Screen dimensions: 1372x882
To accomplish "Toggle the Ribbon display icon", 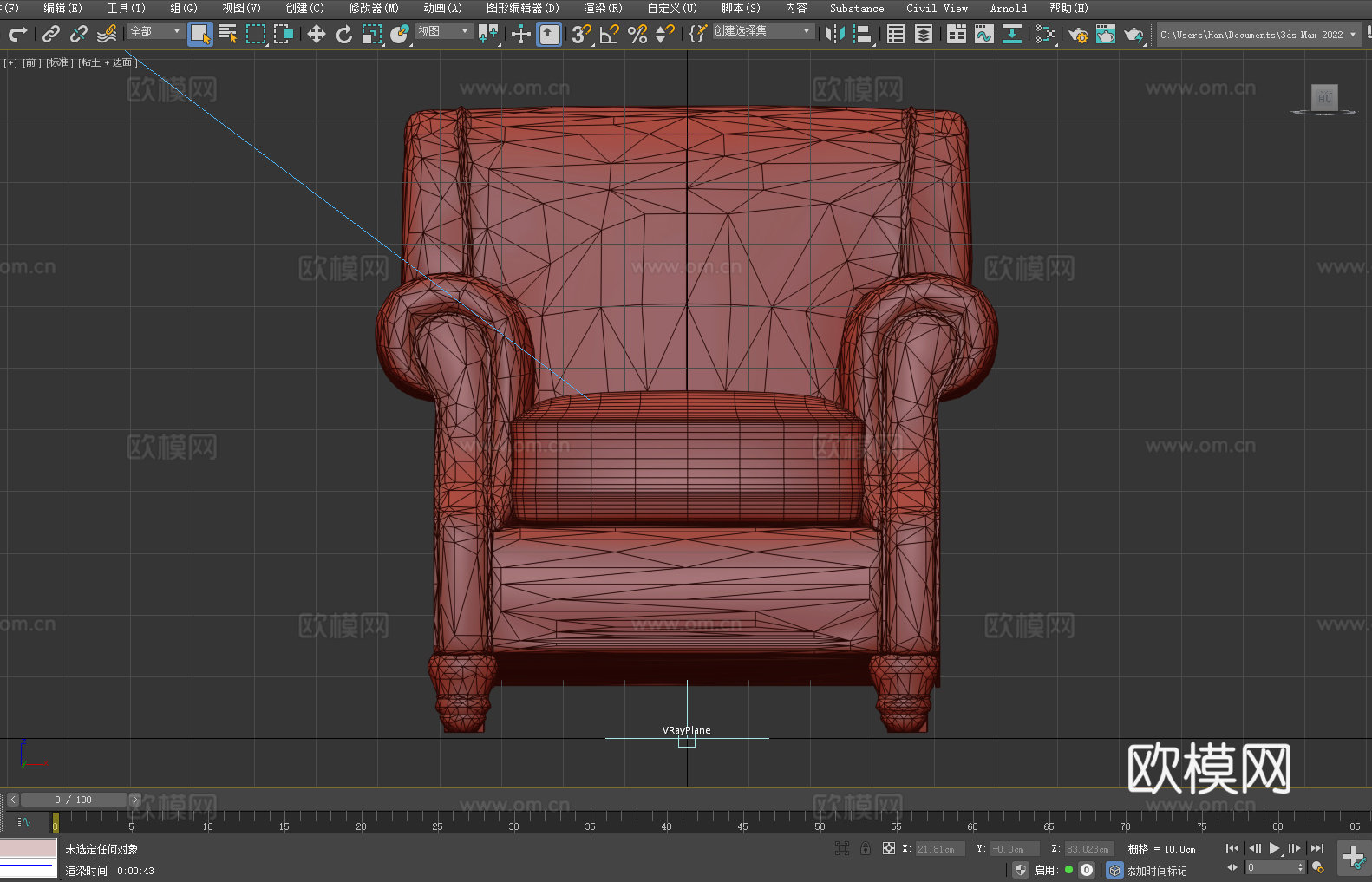I will (957, 34).
